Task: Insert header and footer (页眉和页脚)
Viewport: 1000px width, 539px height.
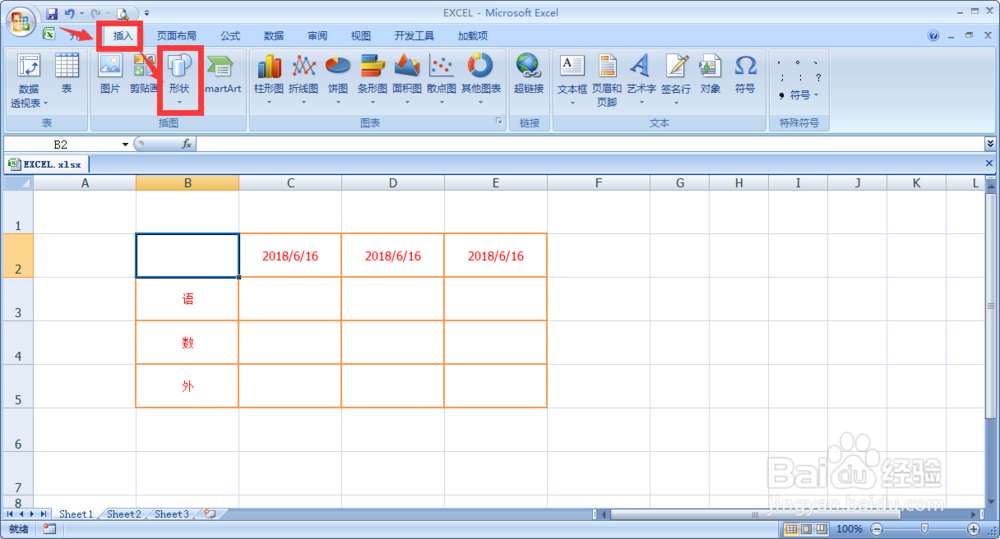Action: [607, 80]
